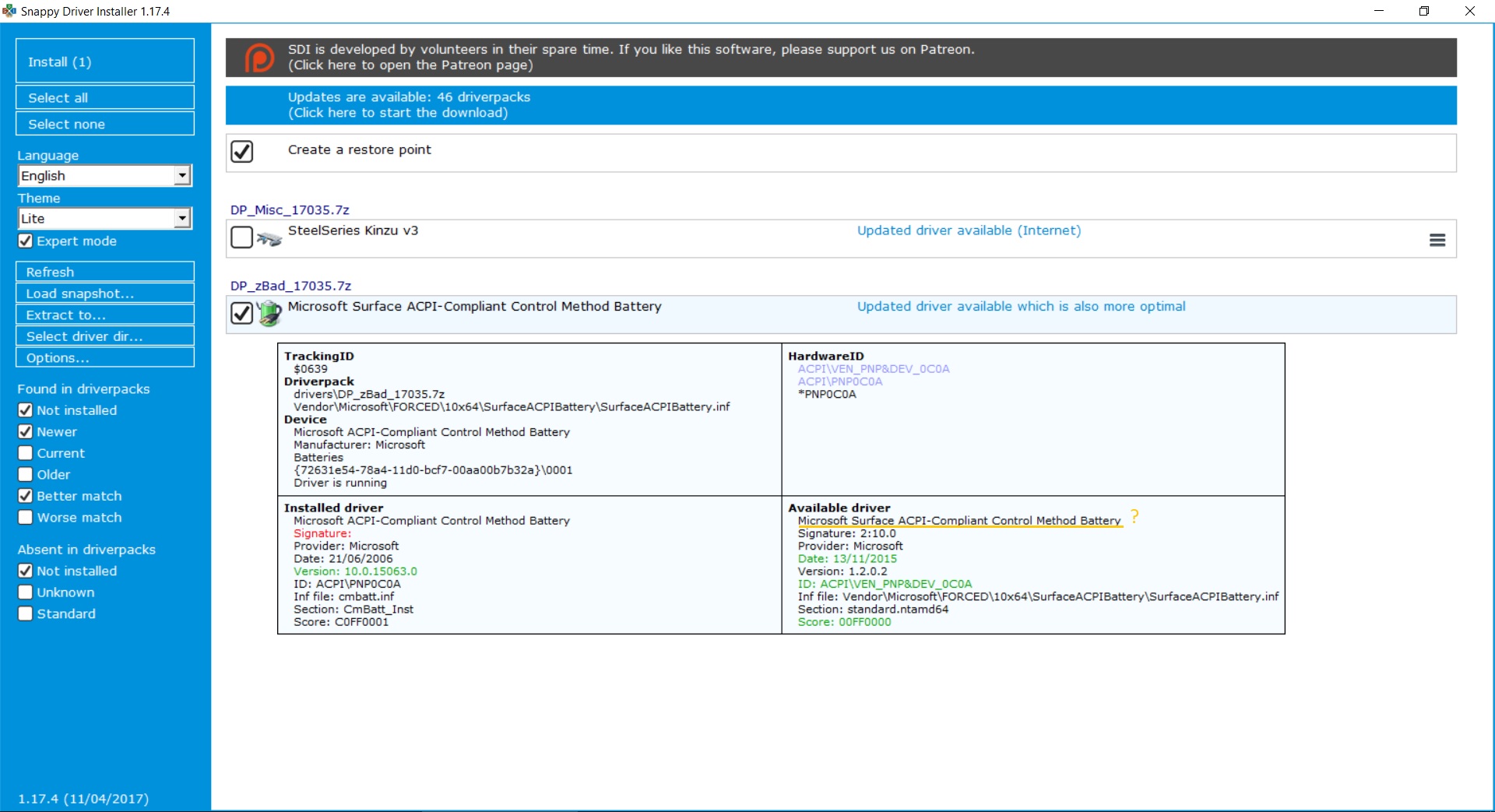Image resolution: width=1495 pixels, height=812 pixels.
Task: Click Updated driver available (Internet) status text
Action: click(969, 230)
